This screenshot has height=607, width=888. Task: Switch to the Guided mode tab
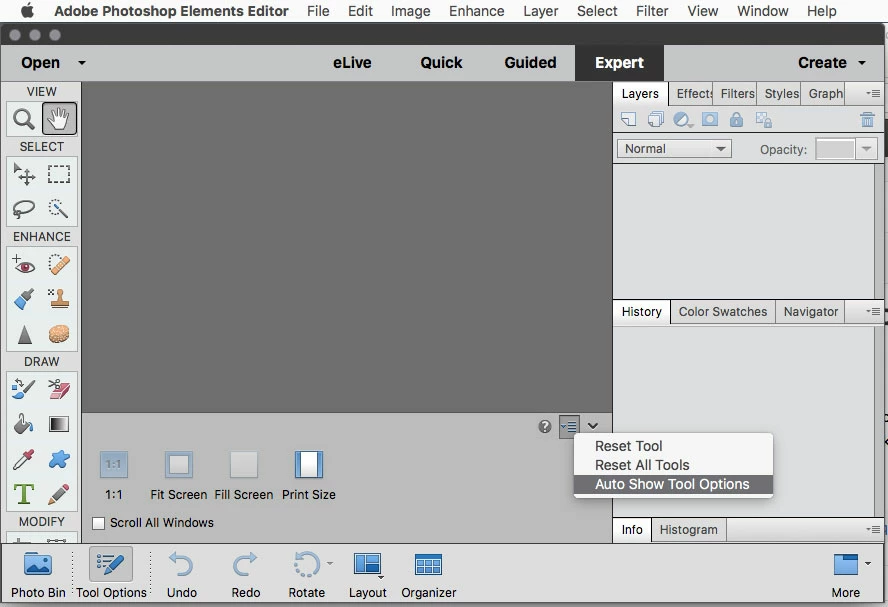[530, 63]
